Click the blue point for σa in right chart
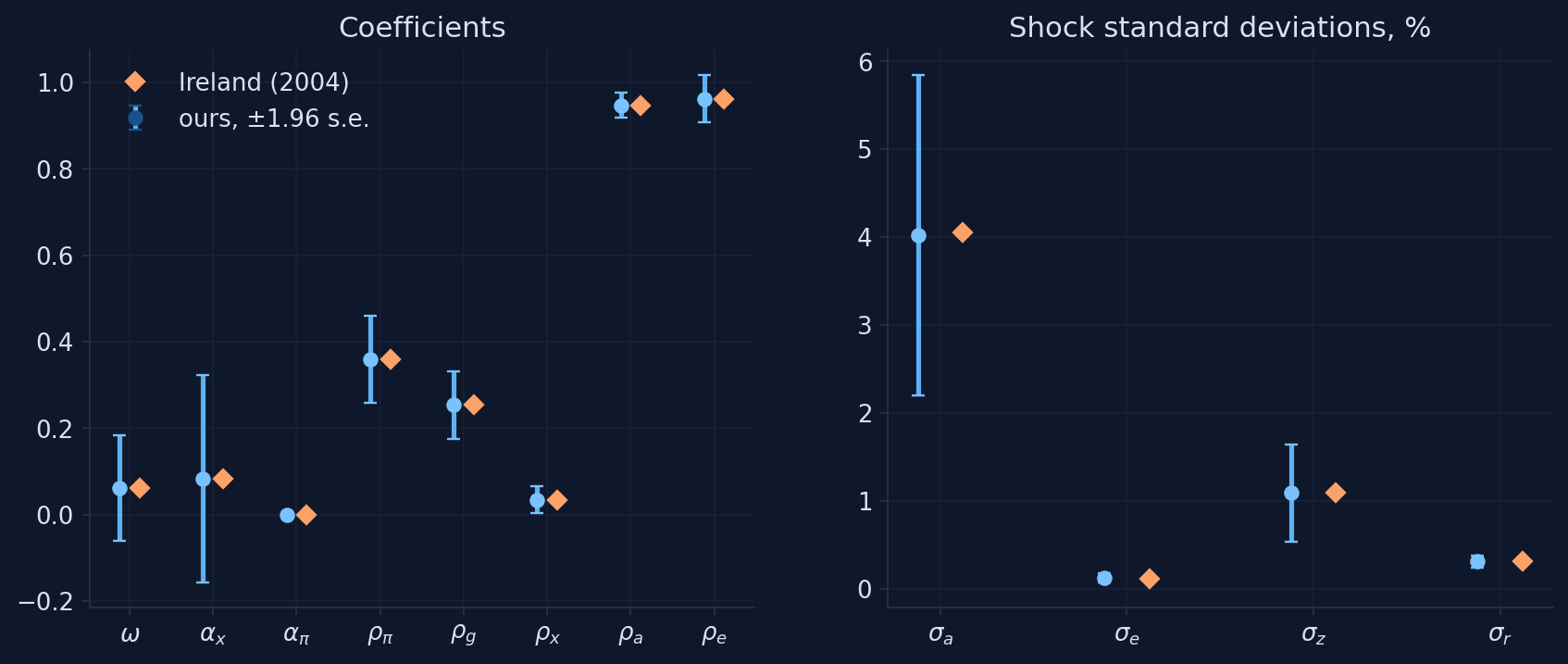This screenshot has height=664, width=1568. [x=918, y=236]
